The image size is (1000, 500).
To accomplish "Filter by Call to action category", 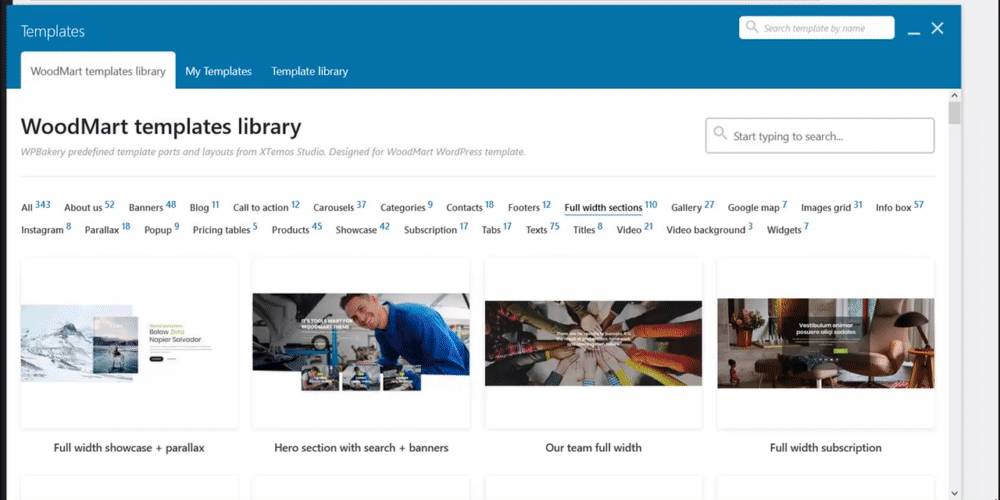I will click(x=266, y=207).
